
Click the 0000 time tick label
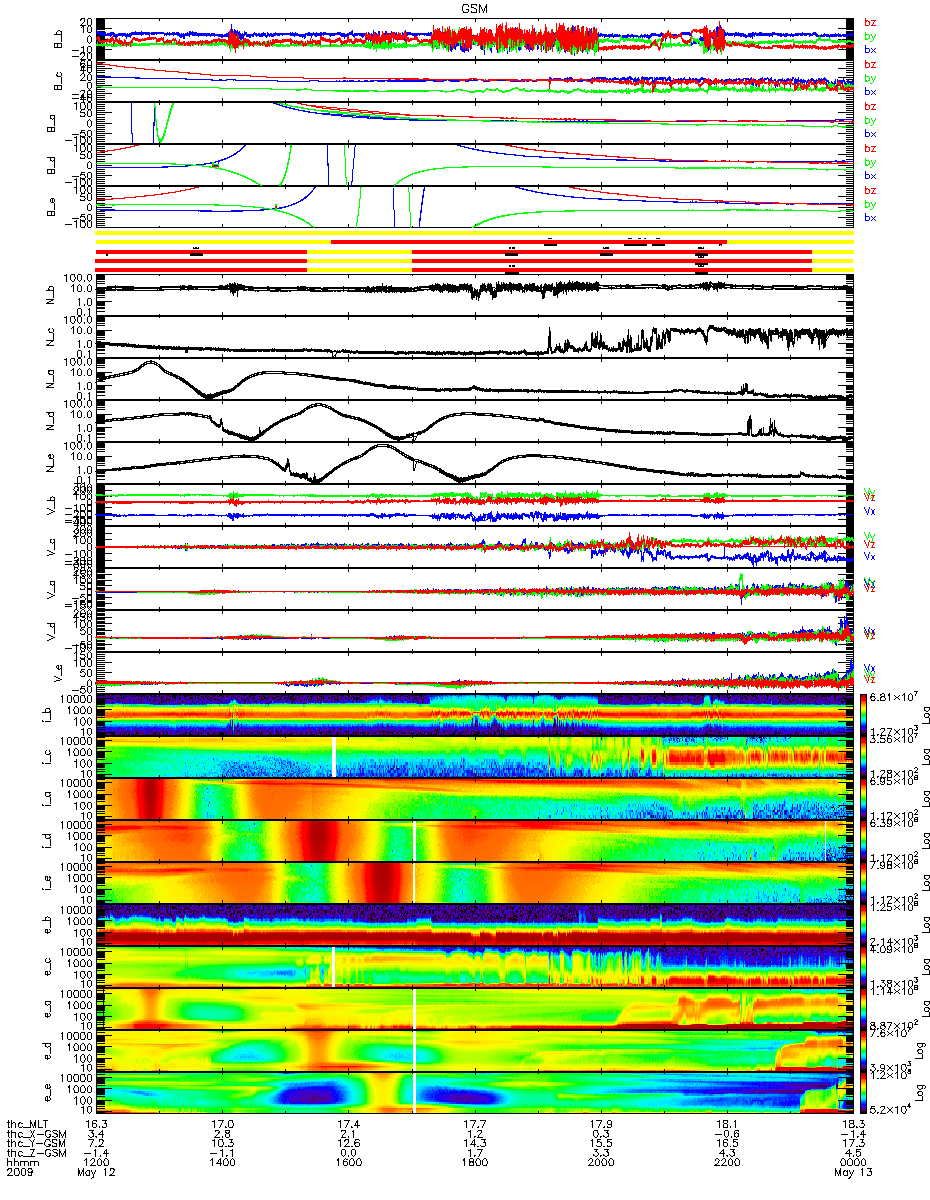(x=853, y=1162)
